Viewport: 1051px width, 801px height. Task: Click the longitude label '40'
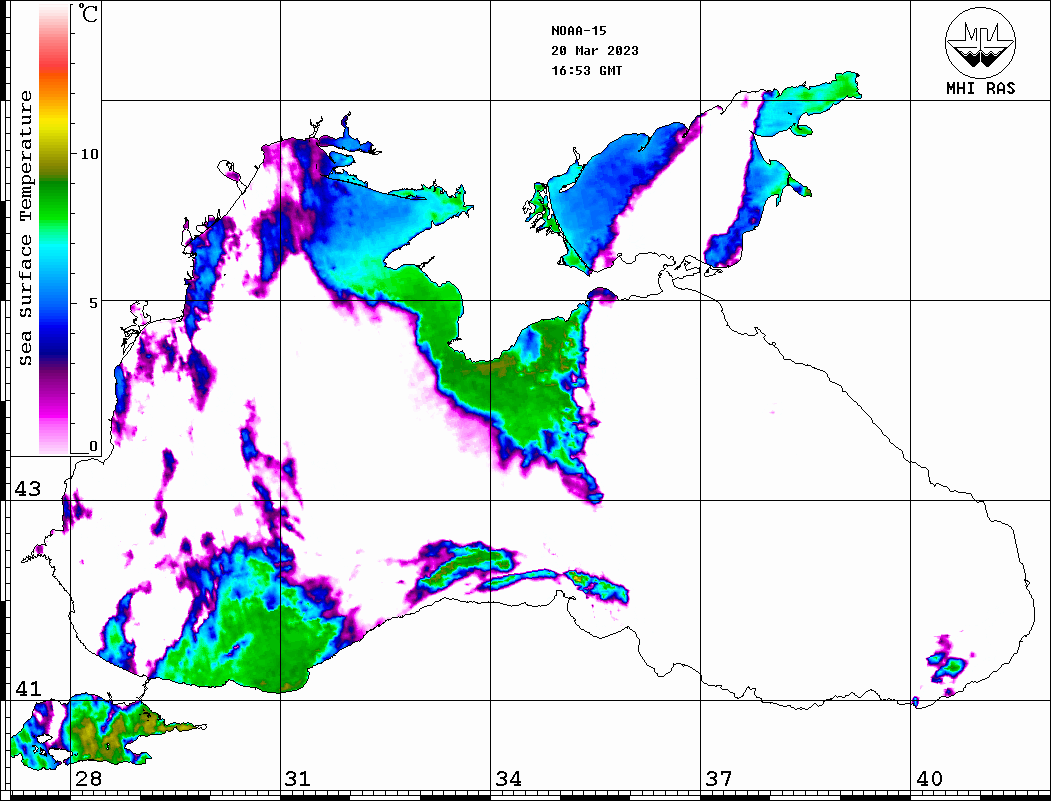929,779
